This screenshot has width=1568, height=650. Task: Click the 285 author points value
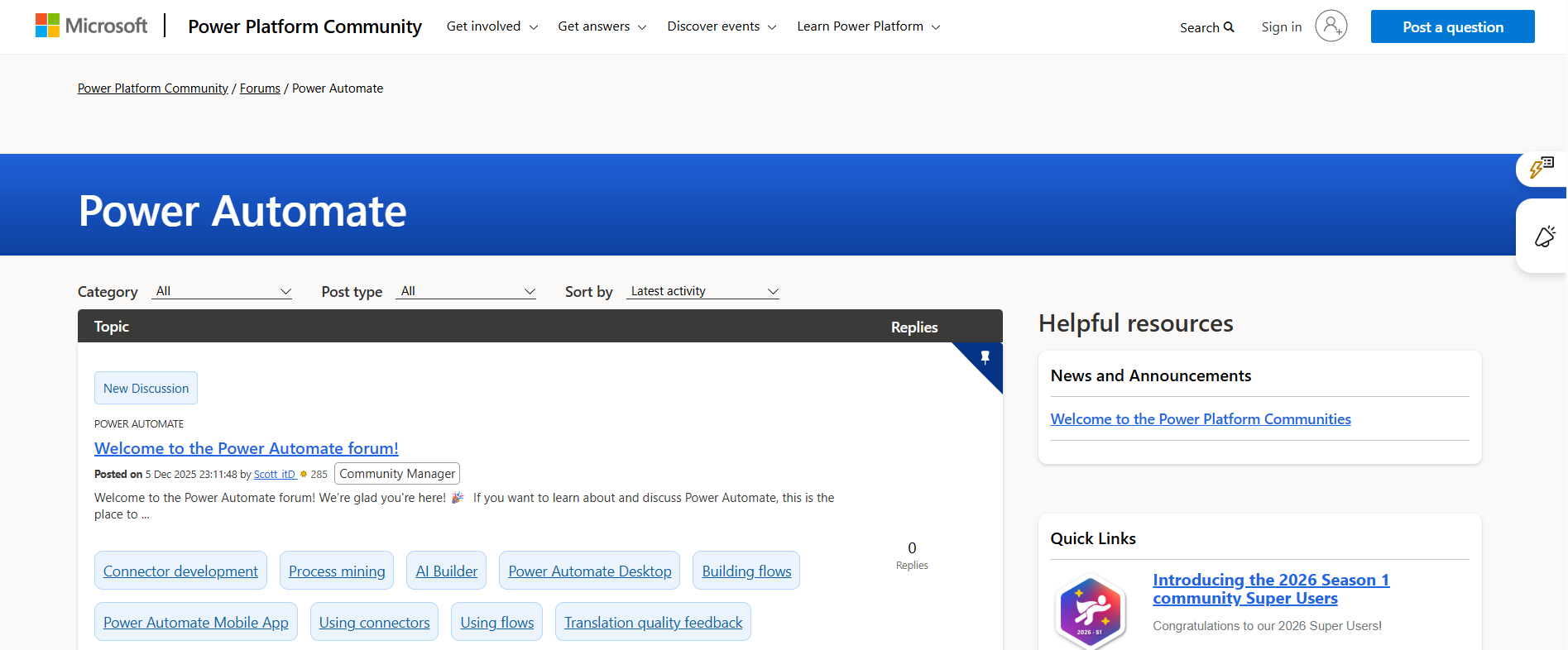[x=319, y=475]
